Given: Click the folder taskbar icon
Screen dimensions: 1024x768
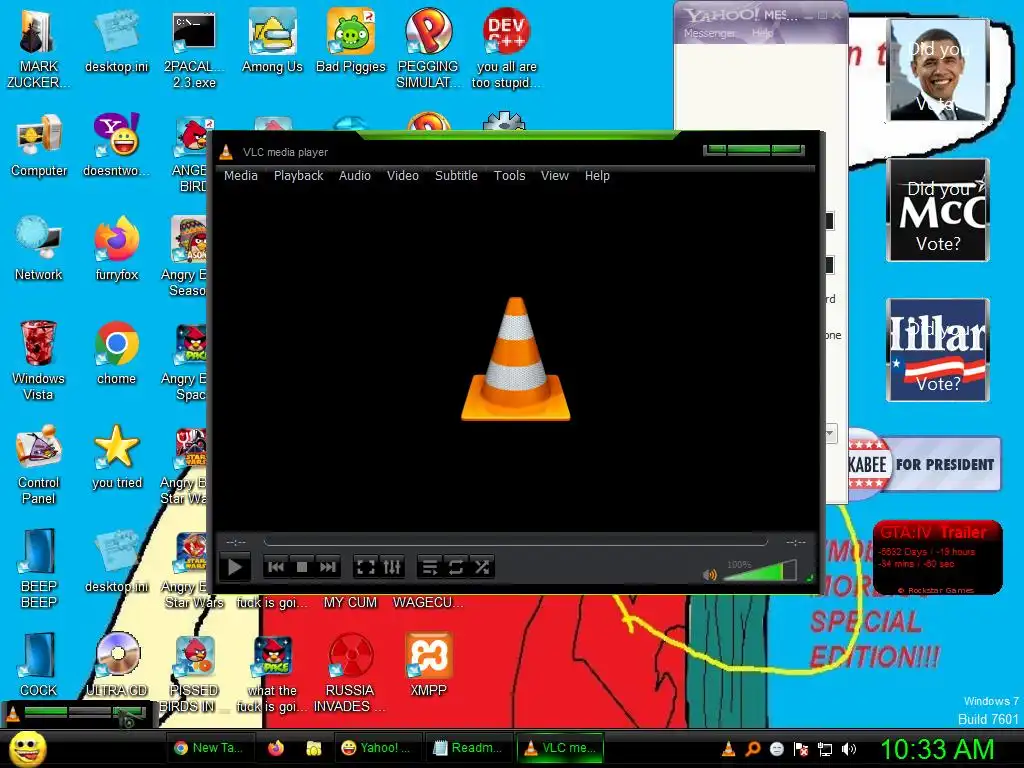Looking at the screenshot, I should coord(314,748).
